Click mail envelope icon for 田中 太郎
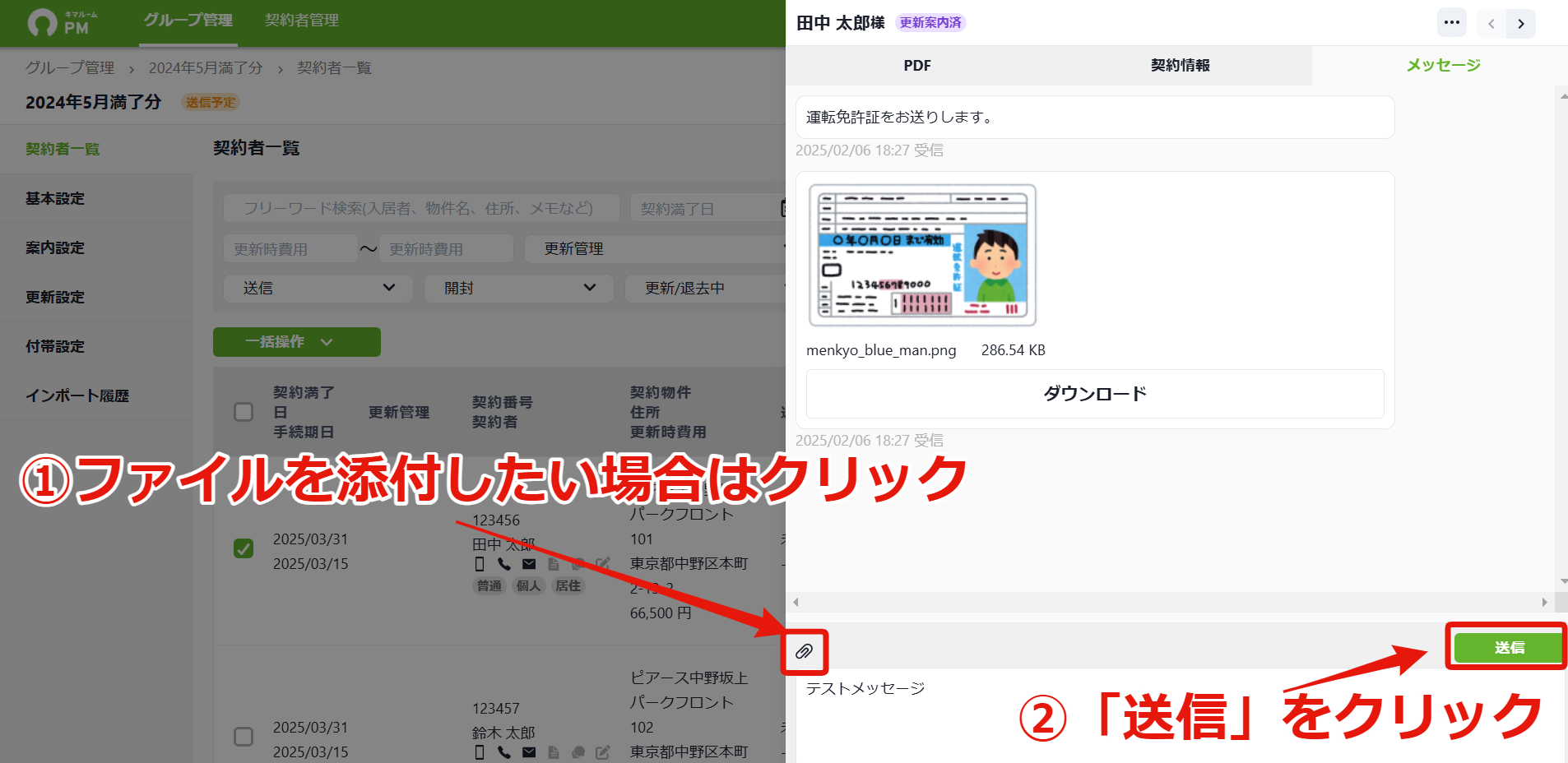The width and height of the screenshot is (1568, 763). (529, 564)
